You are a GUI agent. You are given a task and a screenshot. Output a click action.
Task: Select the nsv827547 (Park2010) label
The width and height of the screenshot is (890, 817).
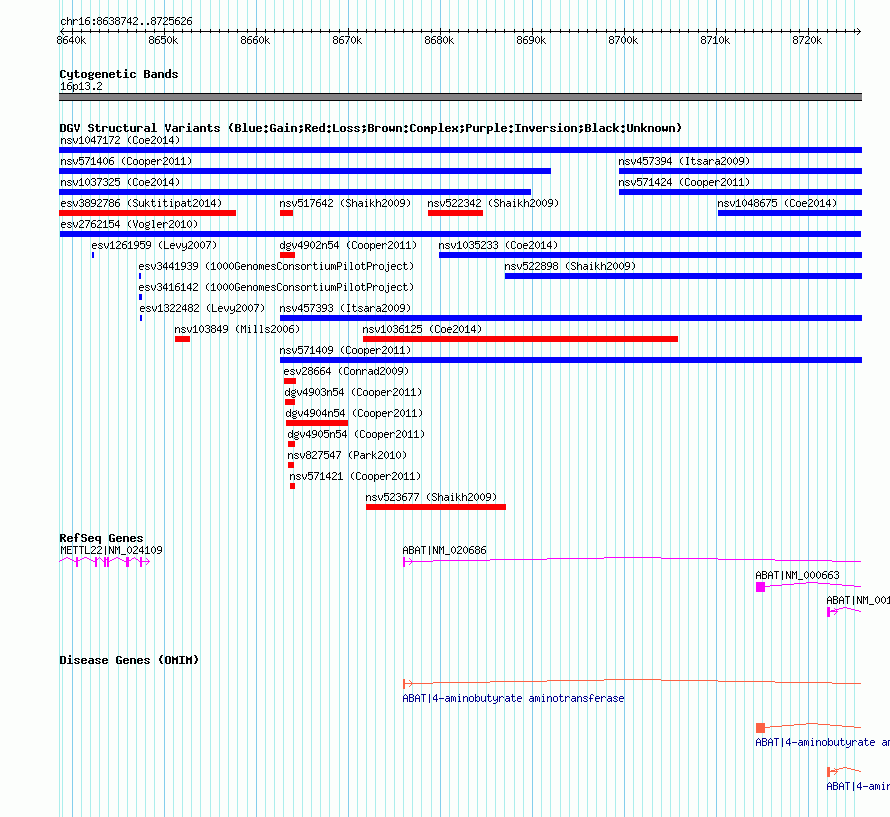(x=347, y=455)
